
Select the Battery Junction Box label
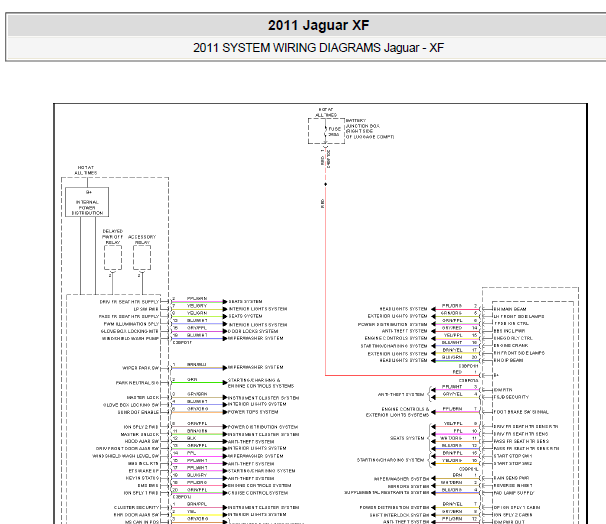click(x=369, y=129)
